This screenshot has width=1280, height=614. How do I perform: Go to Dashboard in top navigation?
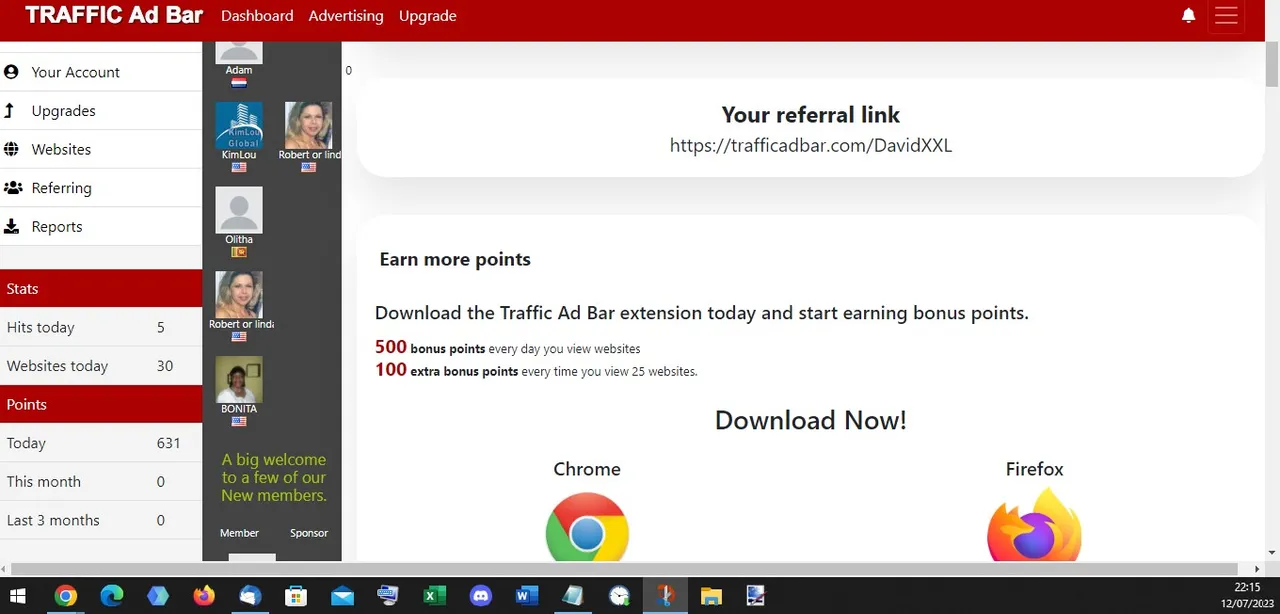tap(257, 16)
